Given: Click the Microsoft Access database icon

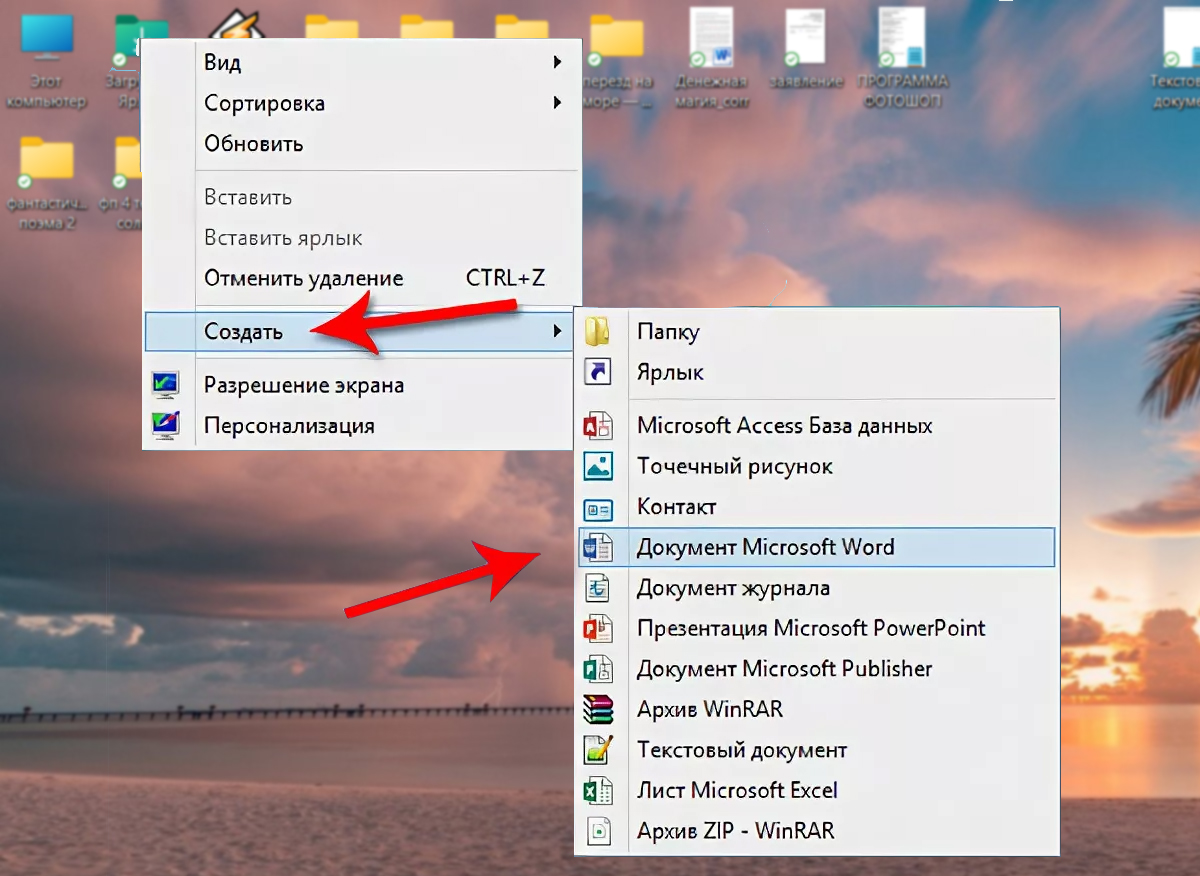Looking at the screenshot, I should point(598,426).
